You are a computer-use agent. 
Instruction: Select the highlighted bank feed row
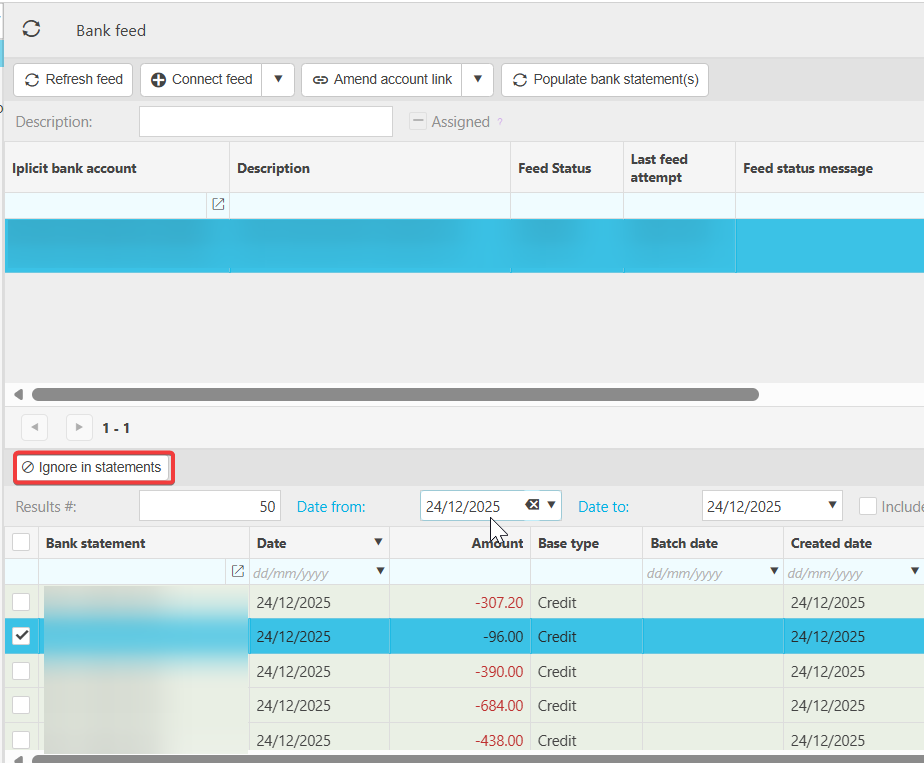point(464,246)
